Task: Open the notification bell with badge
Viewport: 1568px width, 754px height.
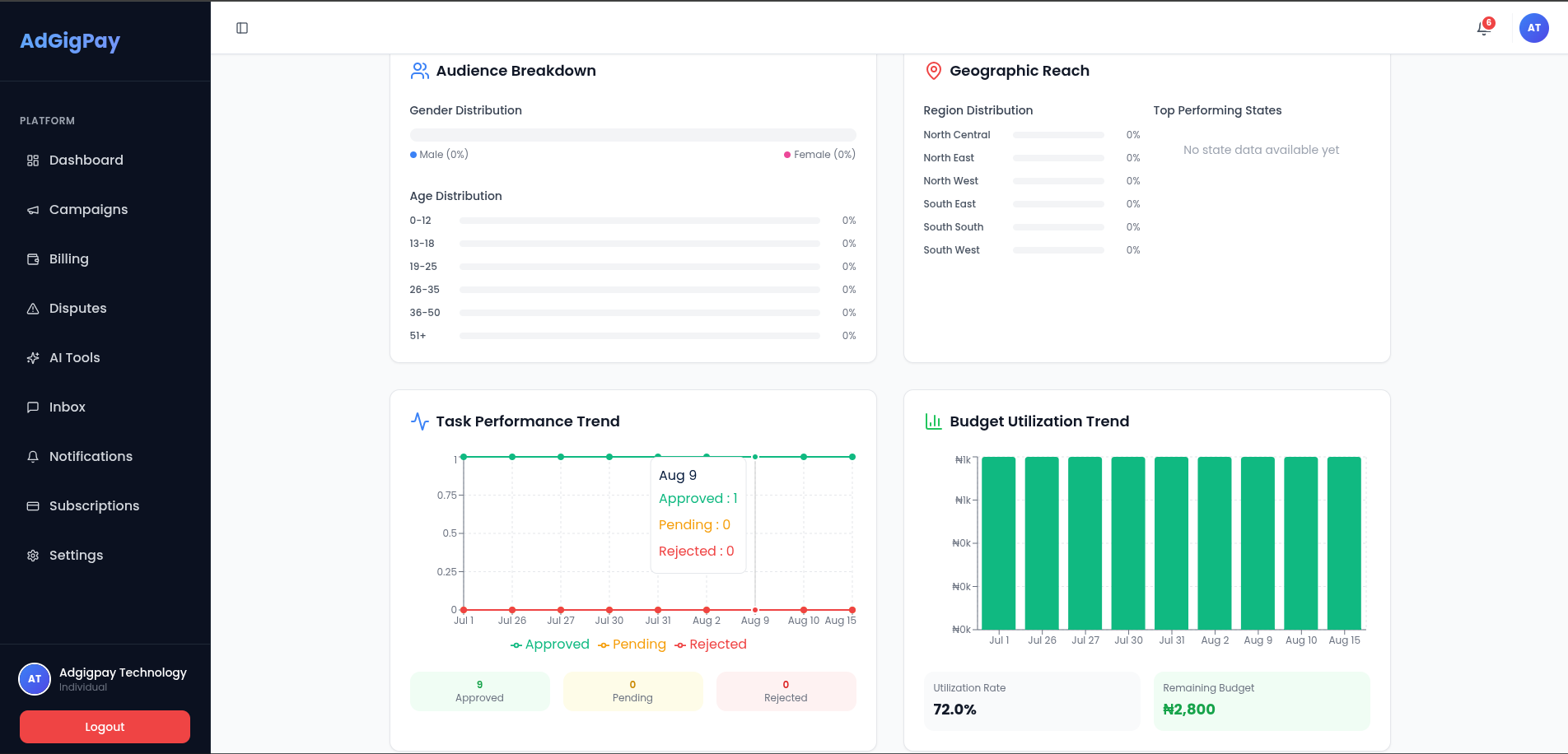Action: pyautogui.click(x=1484, y=28)
